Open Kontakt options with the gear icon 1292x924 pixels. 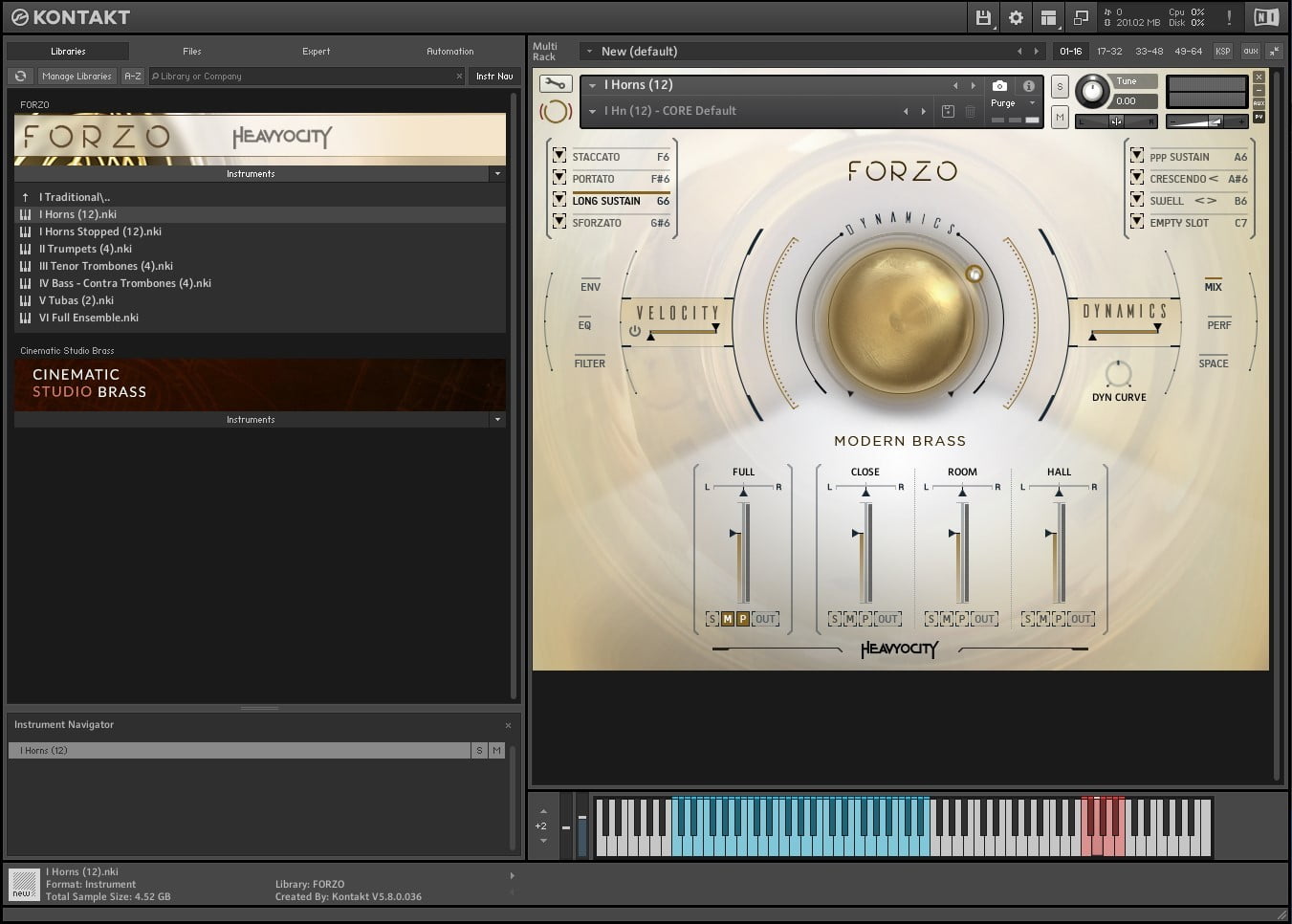pos(1016,17)
